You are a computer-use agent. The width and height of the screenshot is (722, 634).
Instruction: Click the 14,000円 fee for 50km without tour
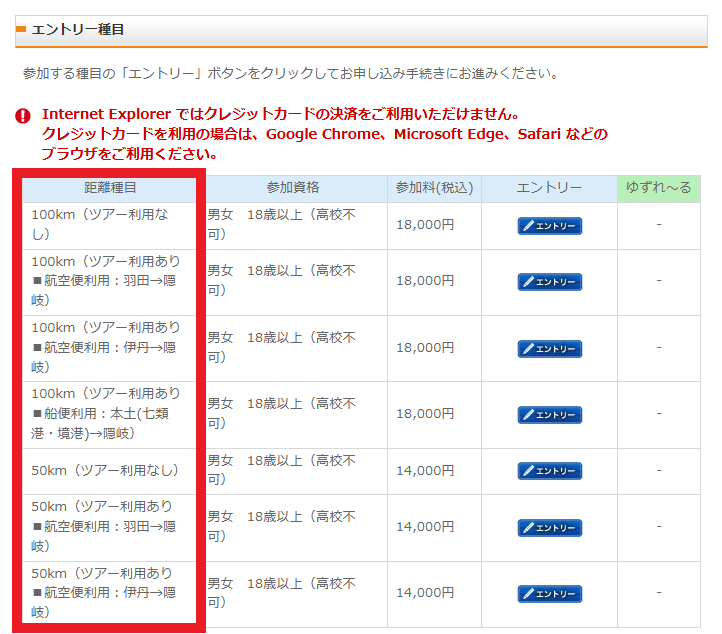pyautogui.click(x=425, y=471)
